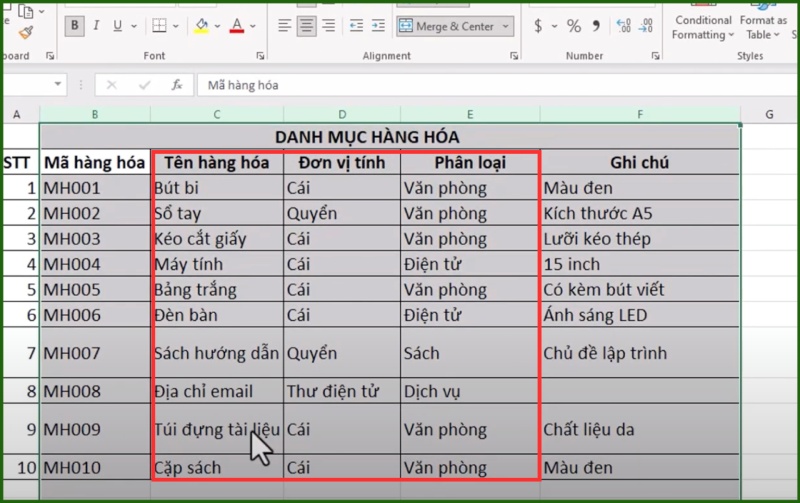The height and width of the screenshot is (503, 800).
Task: Toggle Underline formatting
Action: coord(117,26)
